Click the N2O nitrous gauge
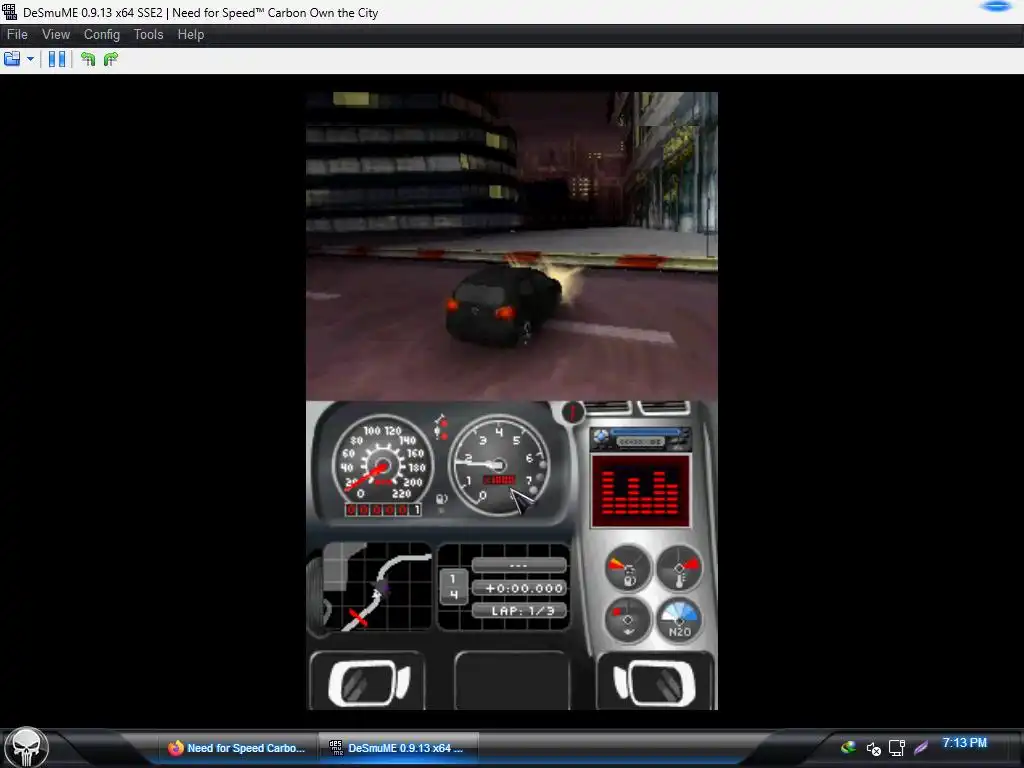The height and width of the screenshot is (768, 1024). click(680, 620)
